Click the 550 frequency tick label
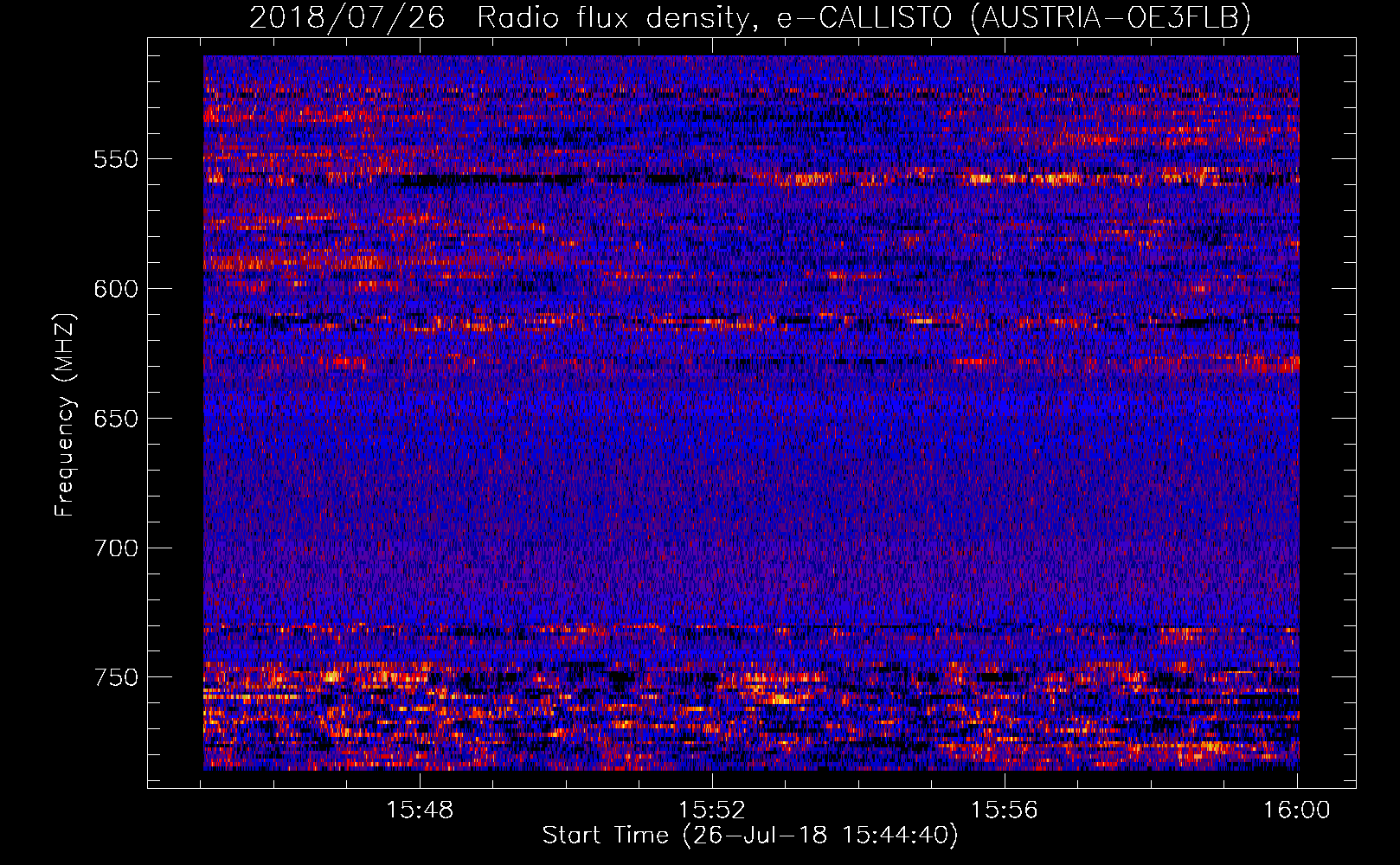Viewport: 1400px width, 865px height. [x=116, y=159]
